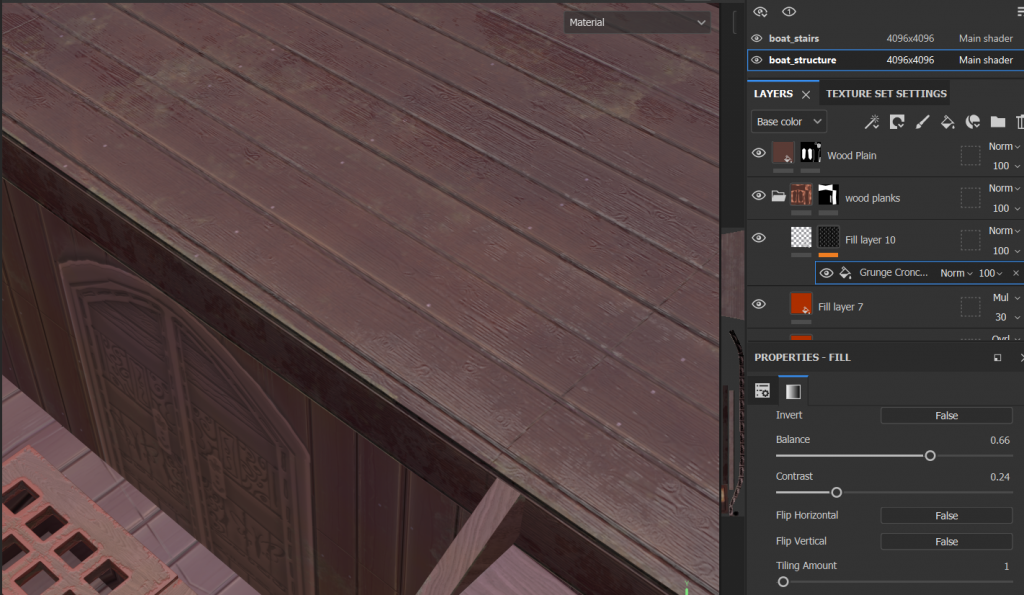
Task: Toggle Flip Horizontal False button
Action: click(946, 515)
